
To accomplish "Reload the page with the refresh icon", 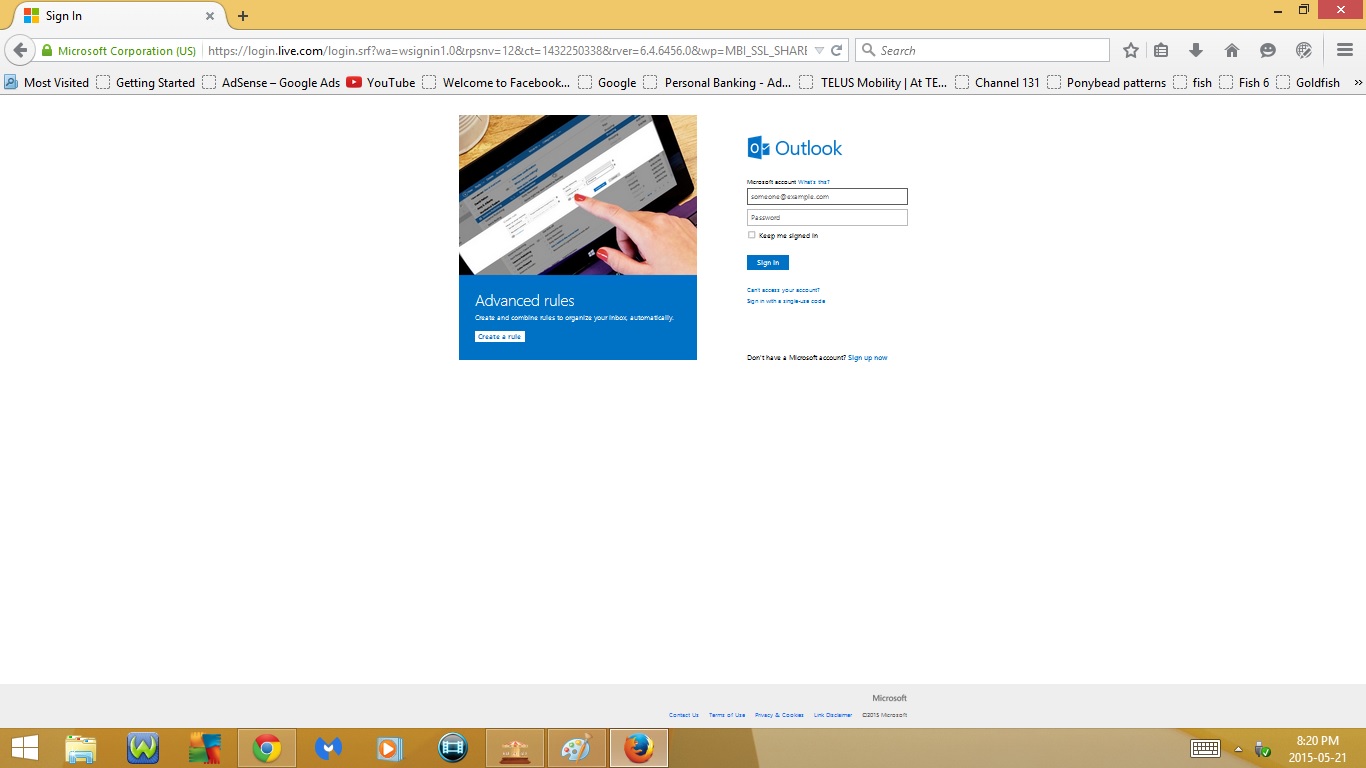I will tap(837, 50).
